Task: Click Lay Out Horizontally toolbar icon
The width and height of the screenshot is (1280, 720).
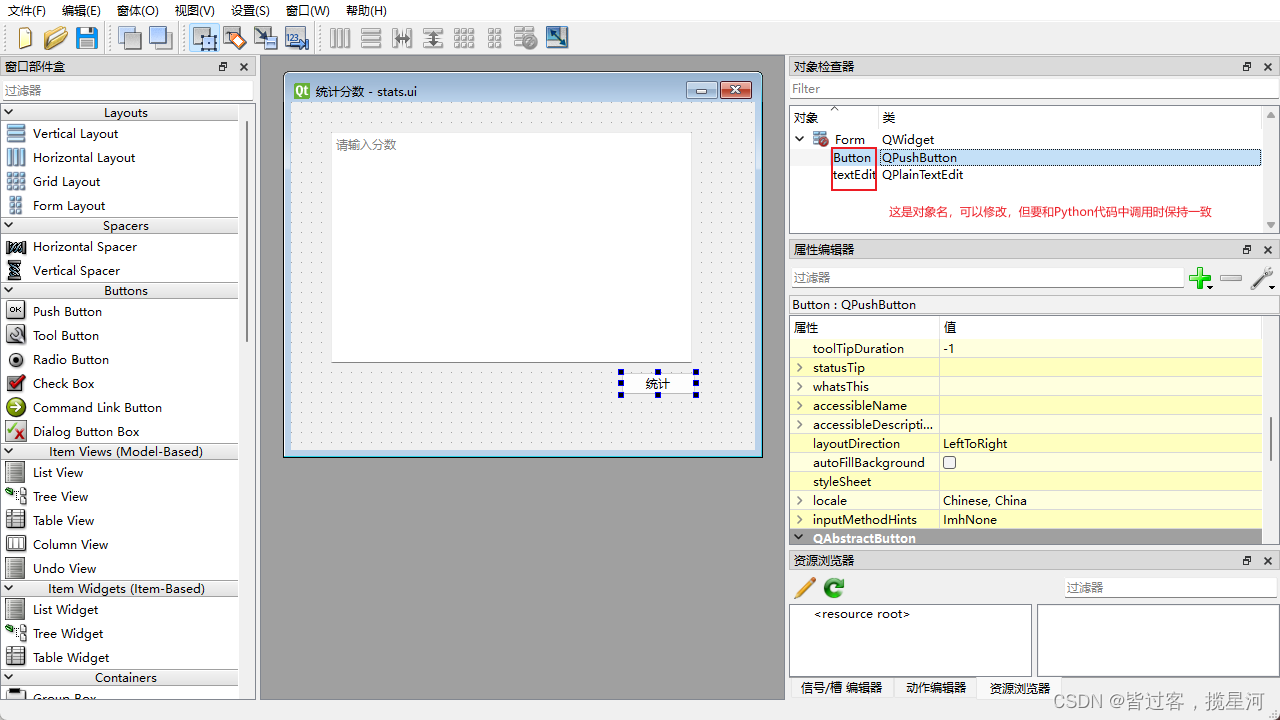Action: pos(341,38)
